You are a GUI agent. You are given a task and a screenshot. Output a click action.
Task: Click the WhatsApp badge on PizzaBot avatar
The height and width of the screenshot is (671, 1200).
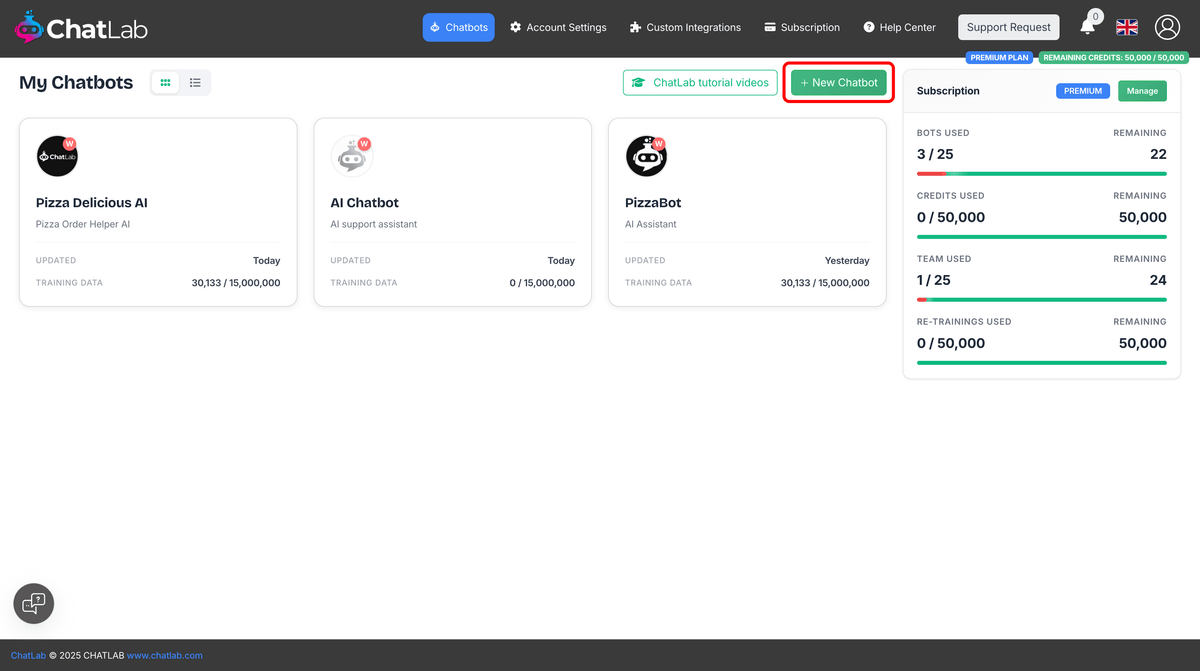(x=660, y=142)
